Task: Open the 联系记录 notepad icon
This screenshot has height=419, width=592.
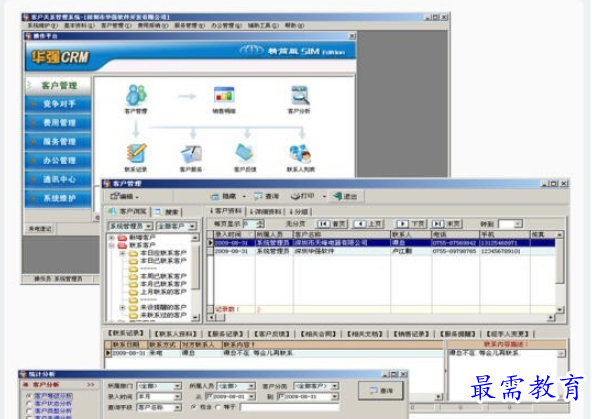Action: pos(136,154)
